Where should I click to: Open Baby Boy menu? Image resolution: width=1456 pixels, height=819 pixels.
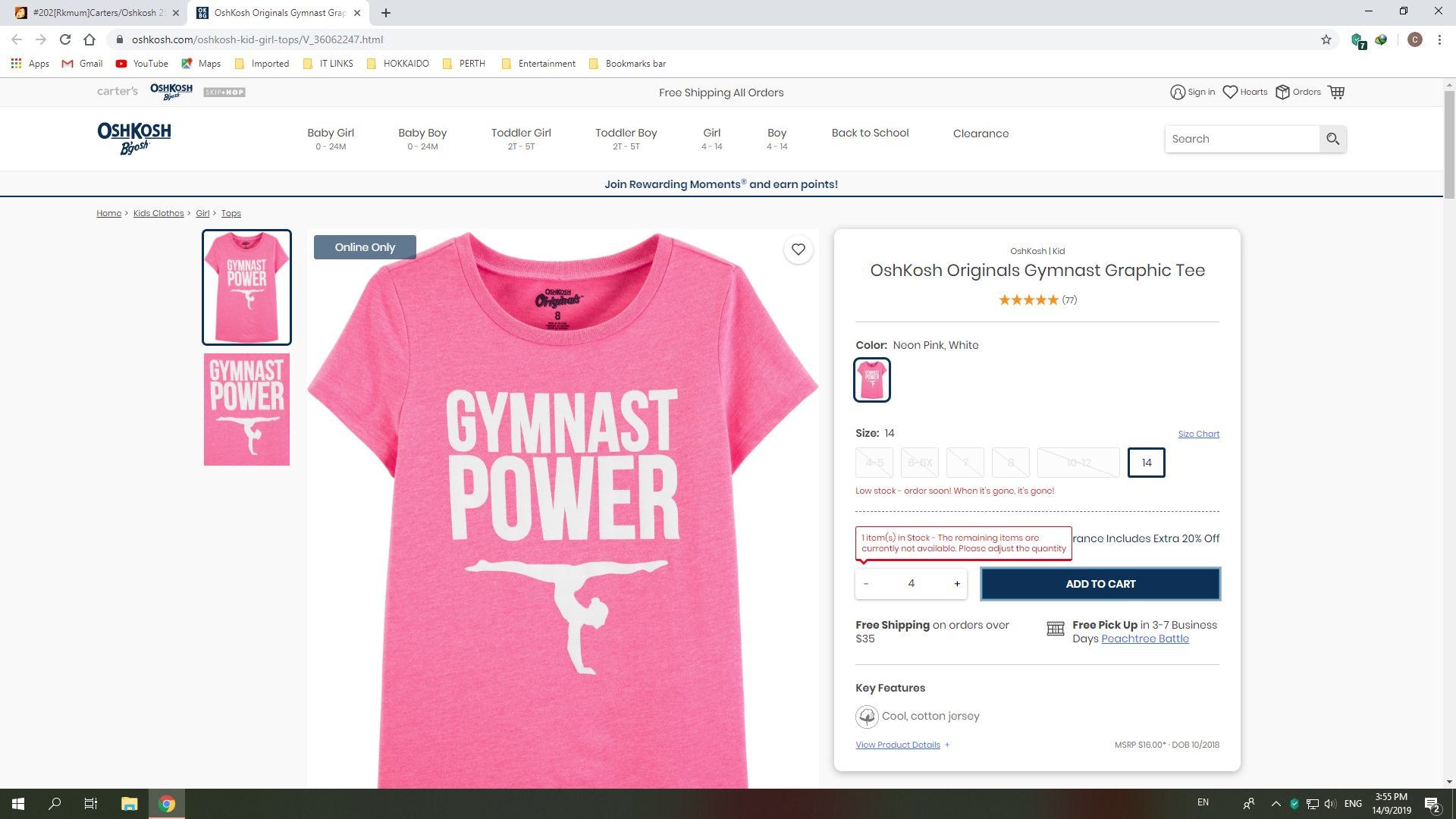click(x=422, y=138)
